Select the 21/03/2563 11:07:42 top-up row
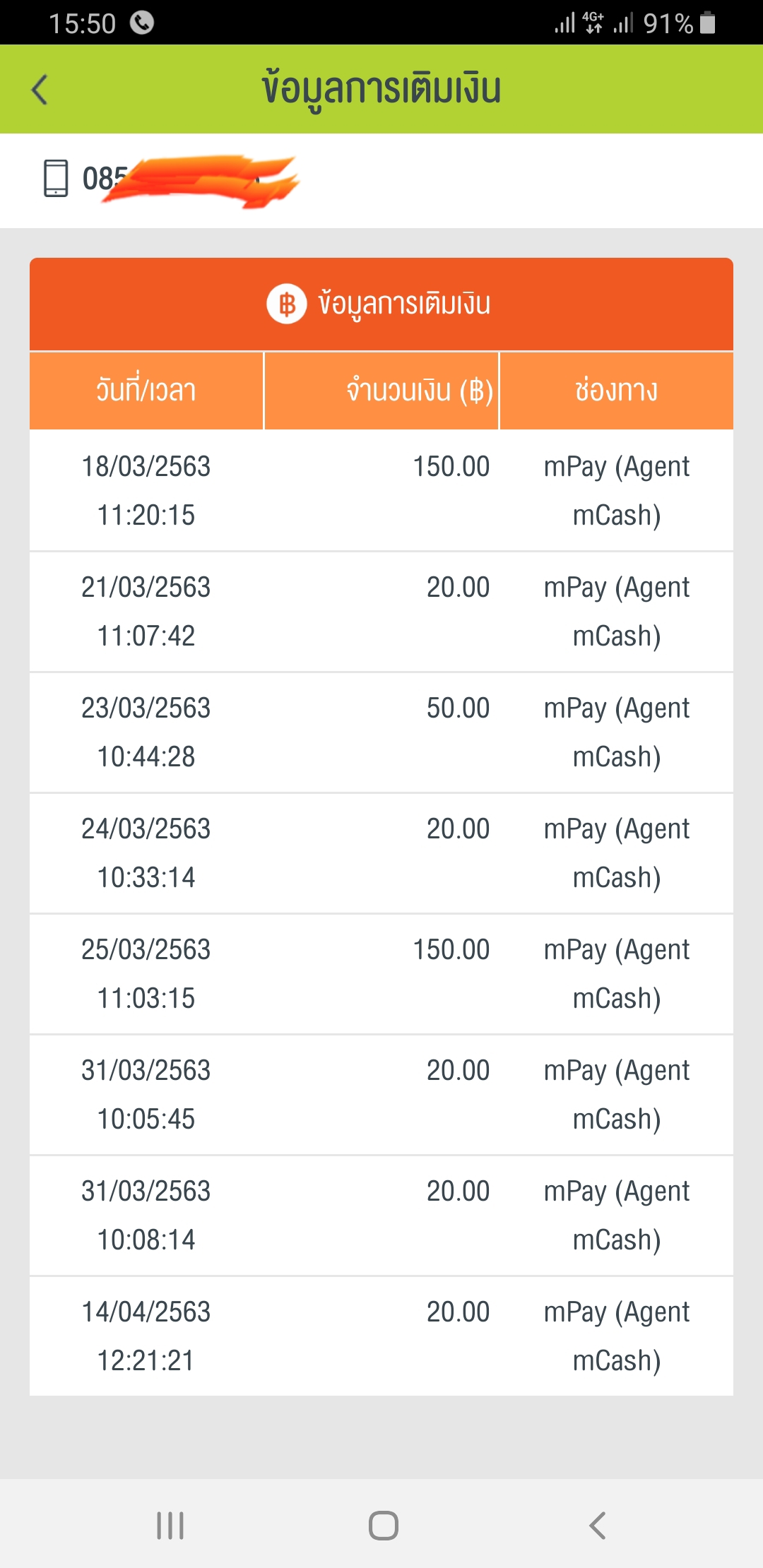 [381, 612]
